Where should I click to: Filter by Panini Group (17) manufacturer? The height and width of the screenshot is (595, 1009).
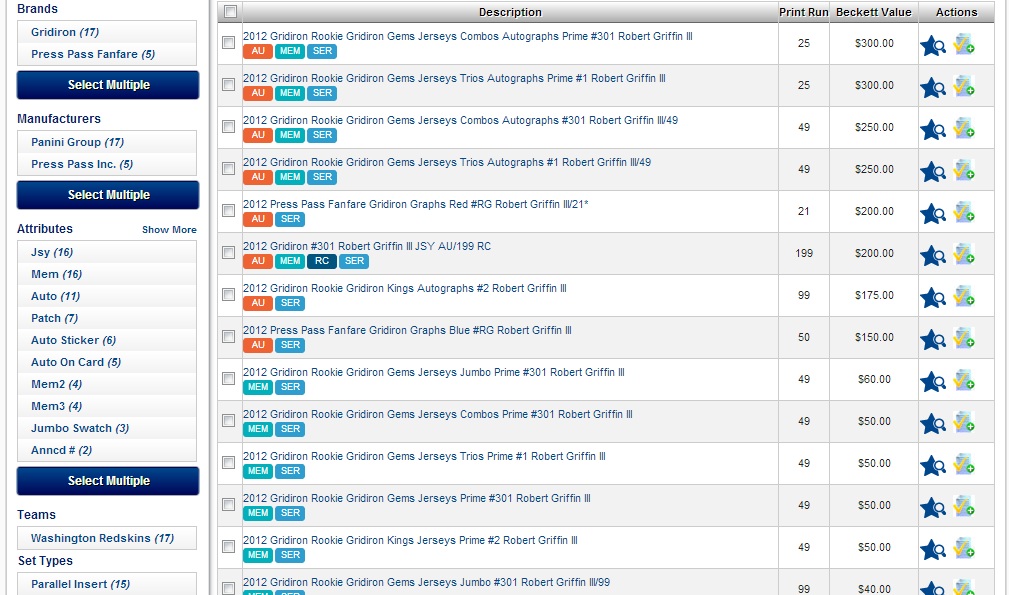pos(77,142)
